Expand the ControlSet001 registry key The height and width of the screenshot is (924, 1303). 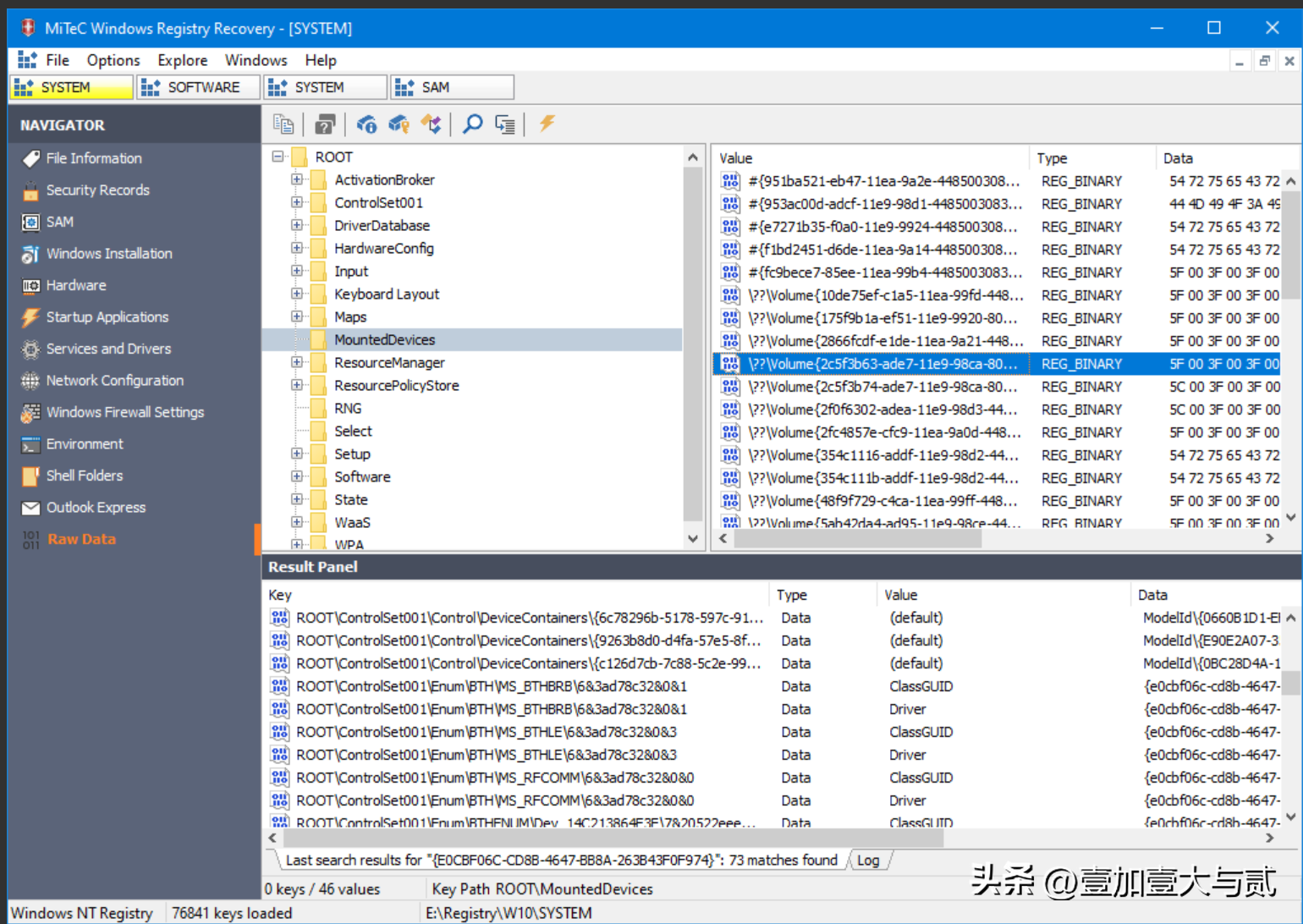pyautogui.click(x=297, y=202)
